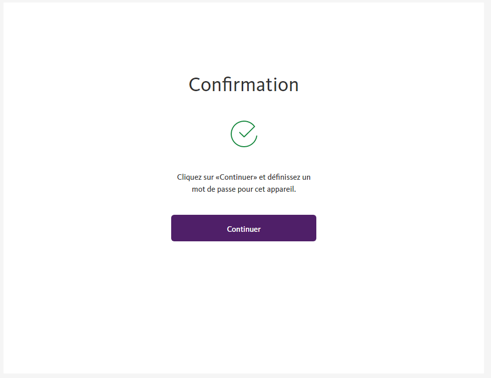Click the word 'passe' in the instruction text
The image size is (491, 378).
pyautogui.click(x=226, y=190)
